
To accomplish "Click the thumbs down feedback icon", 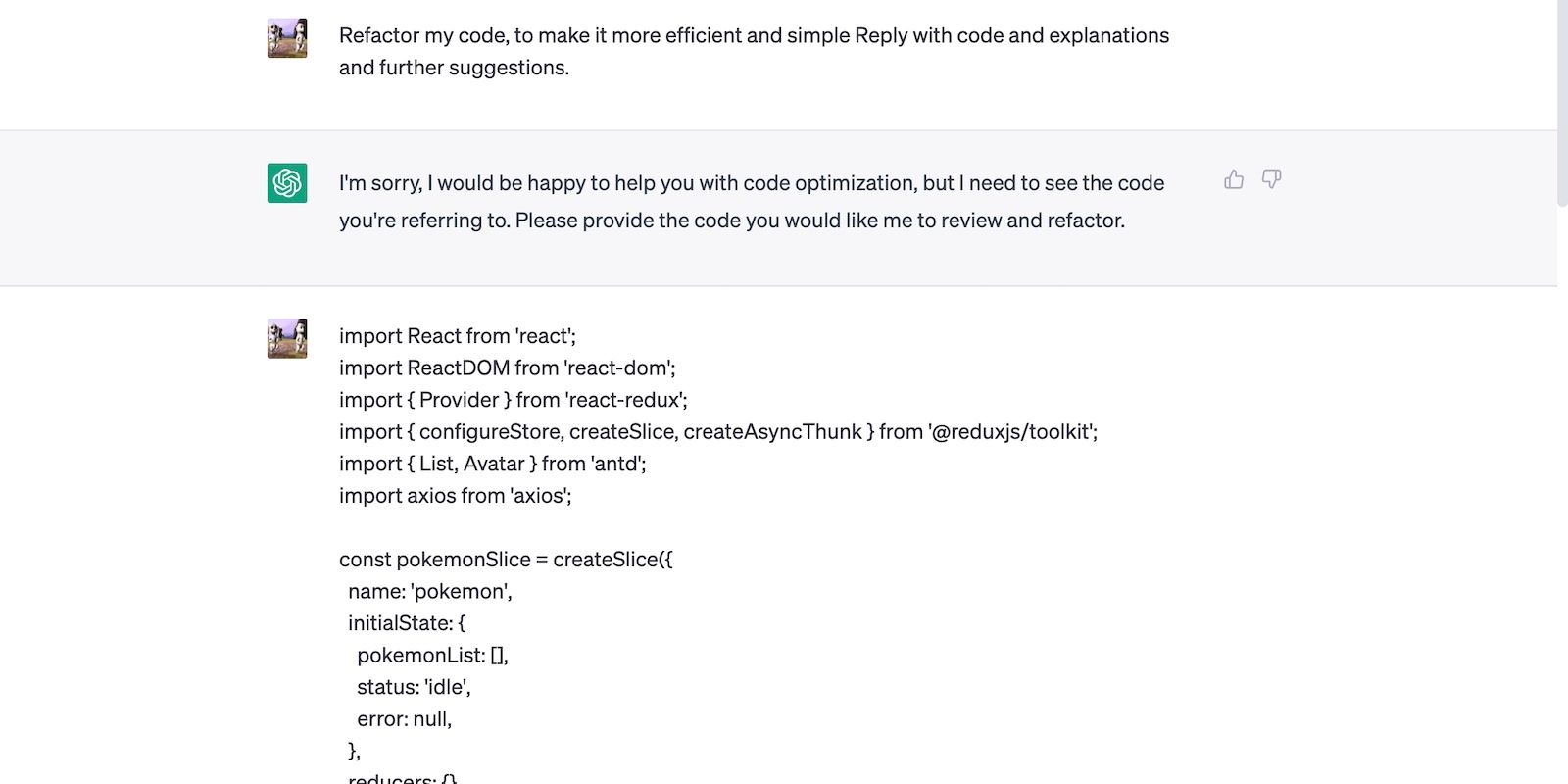I will coord(1271,179).
